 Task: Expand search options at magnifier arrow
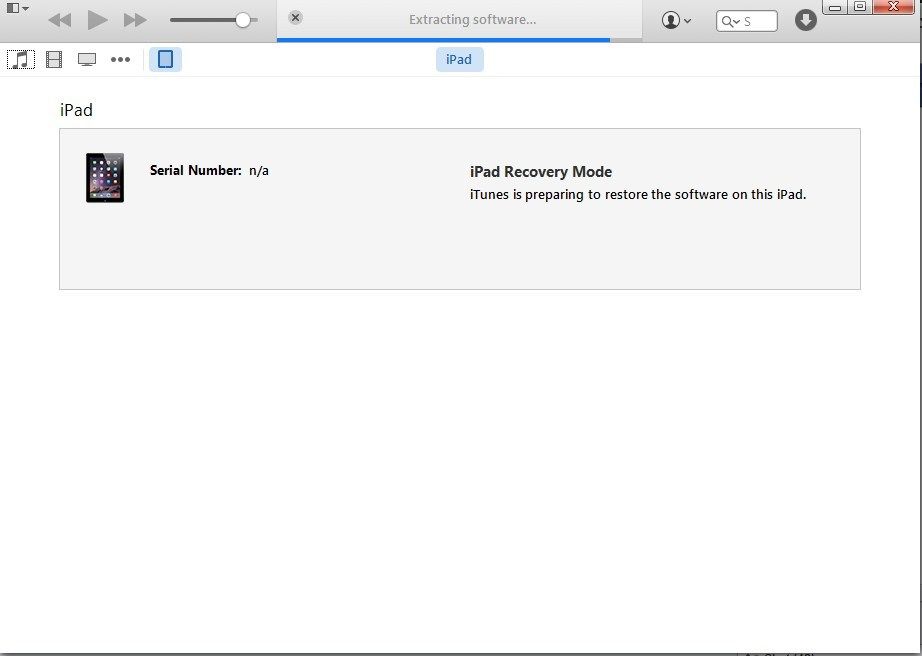click(731, 21)
